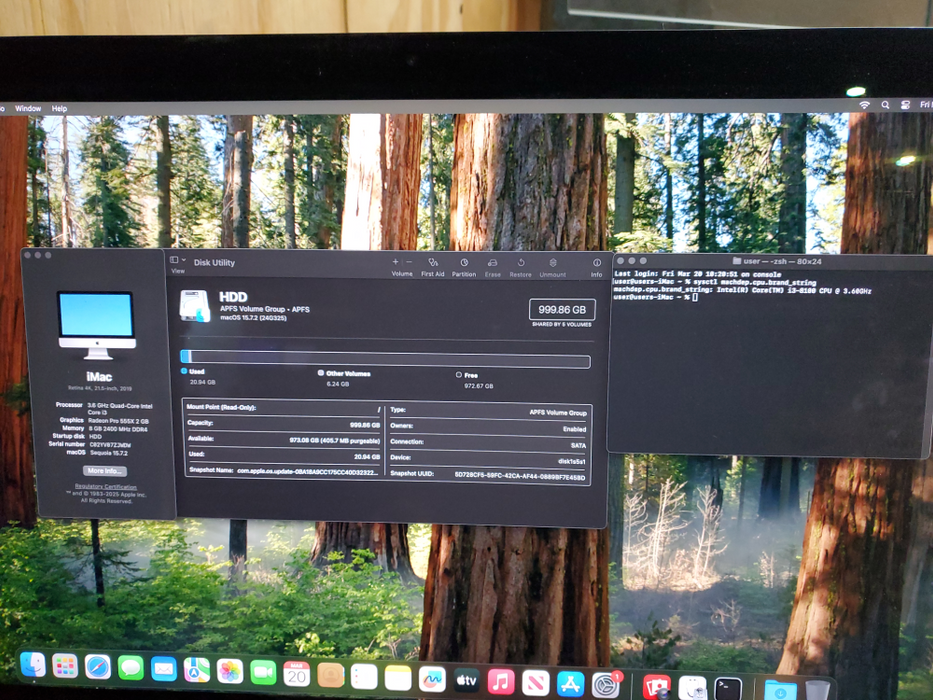The image size is (933, 700).
Task: Click the SATA connection value
Action: point(578,445)
